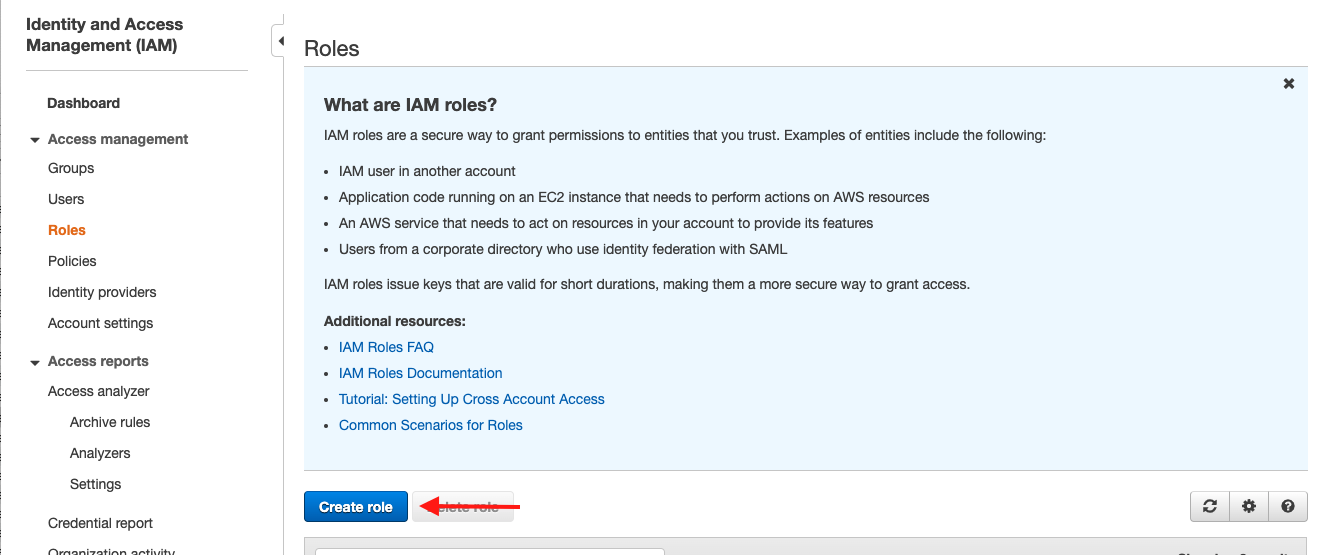The height and width of the screenshot is (555, 1320).
Task: Open Credential report
Action: tap(100, 523)
